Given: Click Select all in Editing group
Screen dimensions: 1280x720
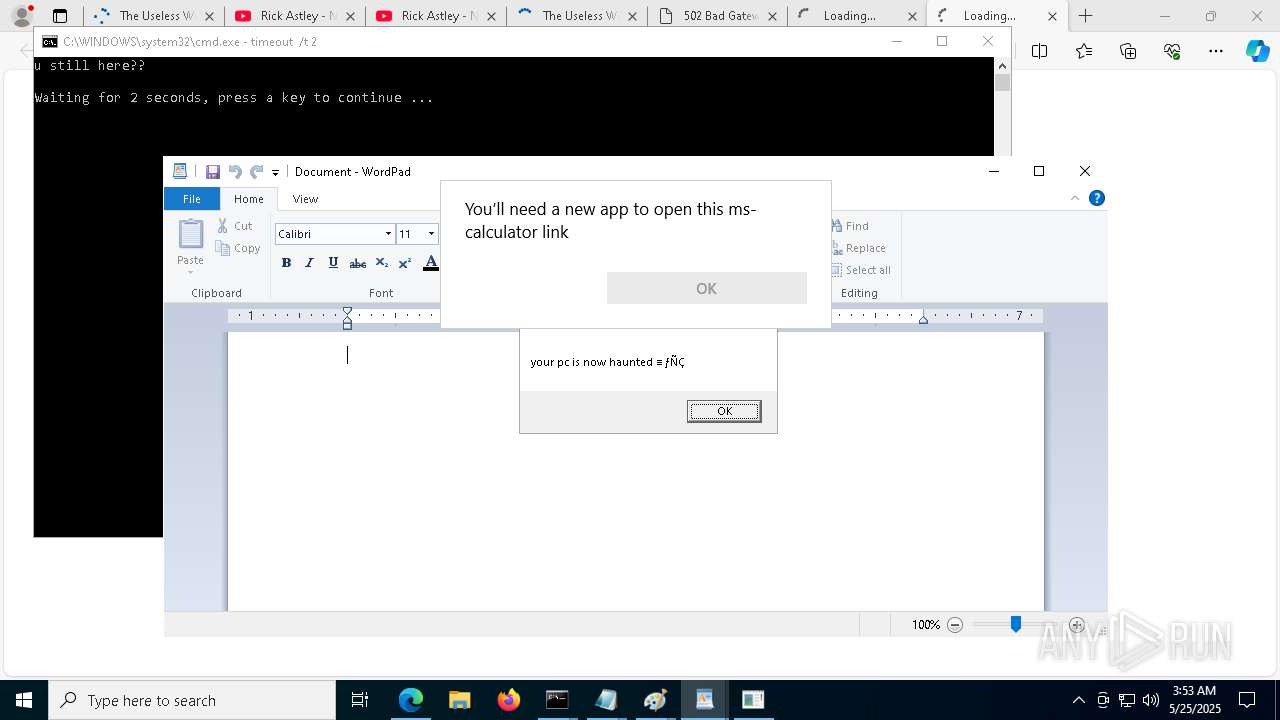Looking at the screenshot, I should [x=860, y=270].
